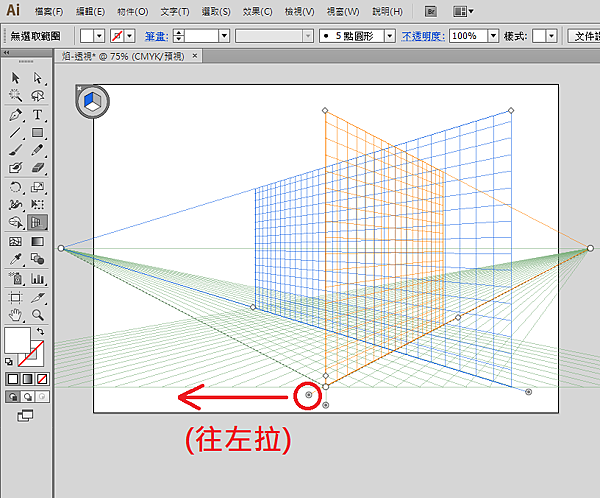Select the Pencil tool
600x498 pixels.
click(x=38, y=150)
